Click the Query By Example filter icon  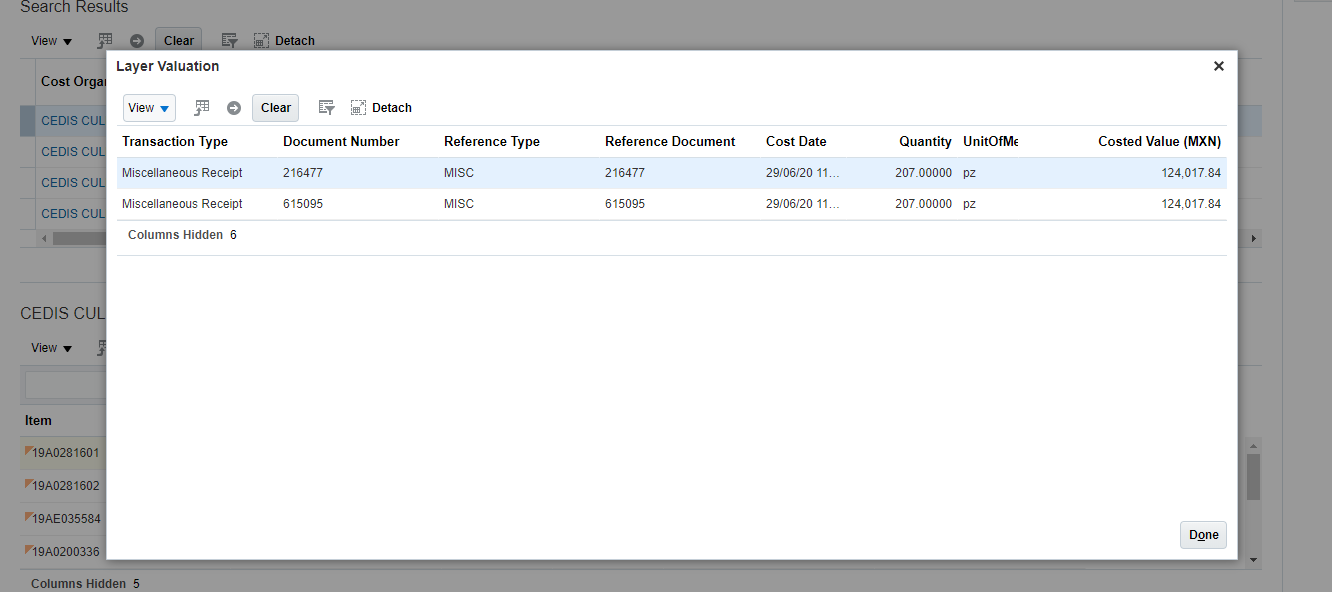(x=326, y=107)
